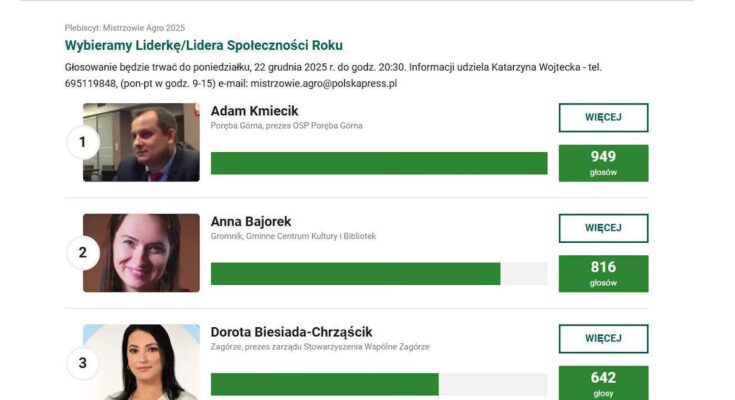Click the rank 1 circle badge
This screenshot has height=400, width=735.
[x=82, y=142]
